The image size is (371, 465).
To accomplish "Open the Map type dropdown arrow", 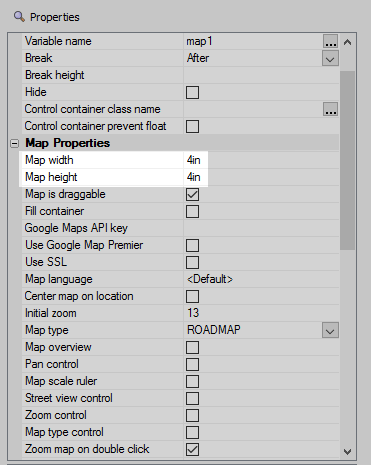I will tap(330, 330).
